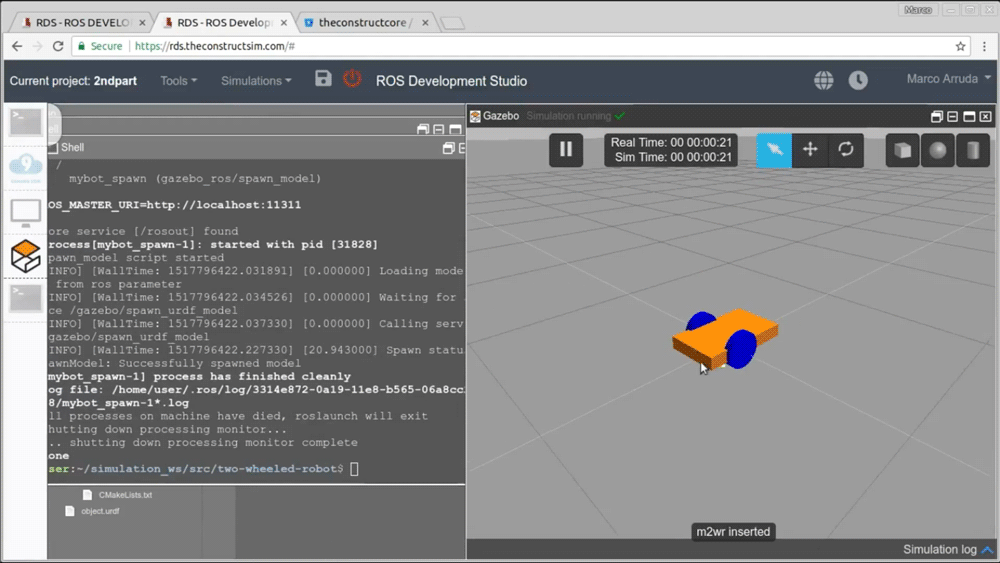Click the Current project: 2ndpart label
Viewport: 1000px width, 563px height.
pyautogui.click(x=73, y=81)
